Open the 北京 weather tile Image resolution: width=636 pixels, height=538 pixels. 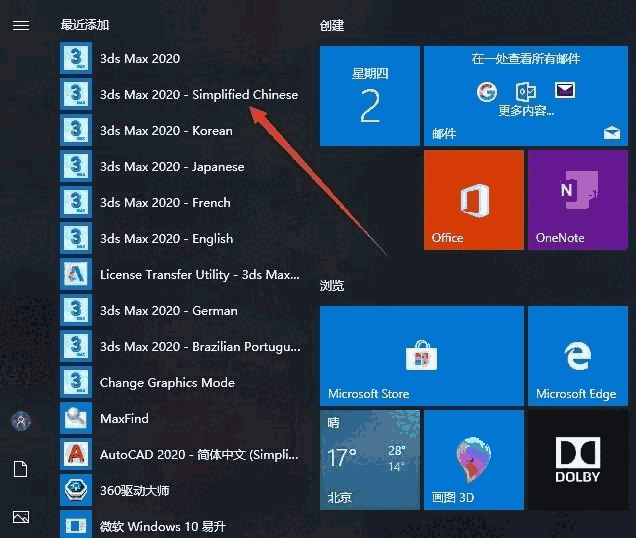(x=370, y=460)
